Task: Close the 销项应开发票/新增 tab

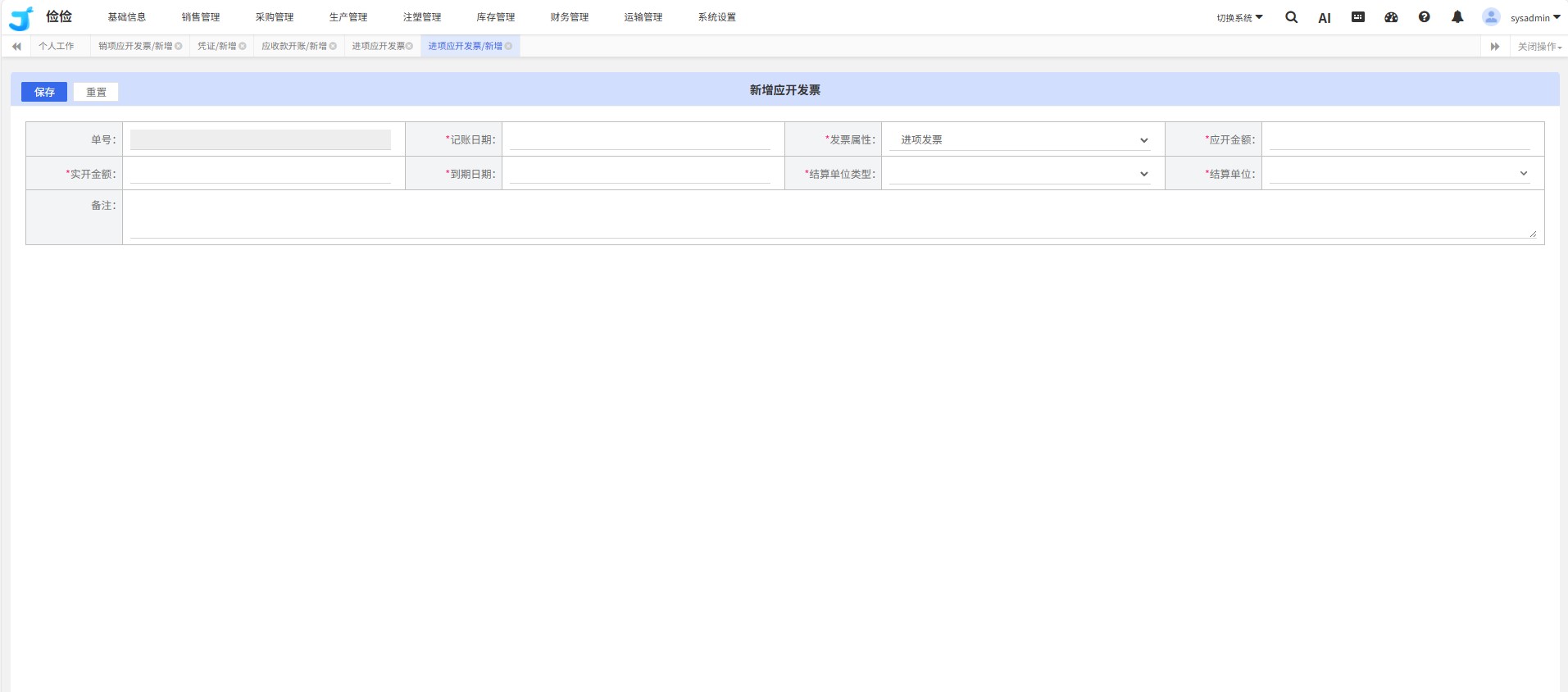Action: tap(179, 47)
